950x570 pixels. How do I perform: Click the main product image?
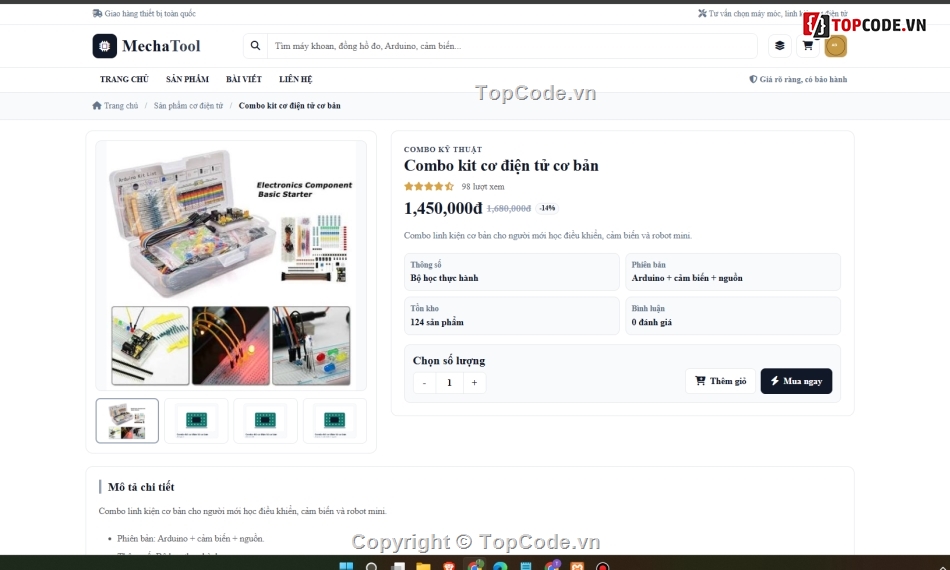click(x=231, y=265)
